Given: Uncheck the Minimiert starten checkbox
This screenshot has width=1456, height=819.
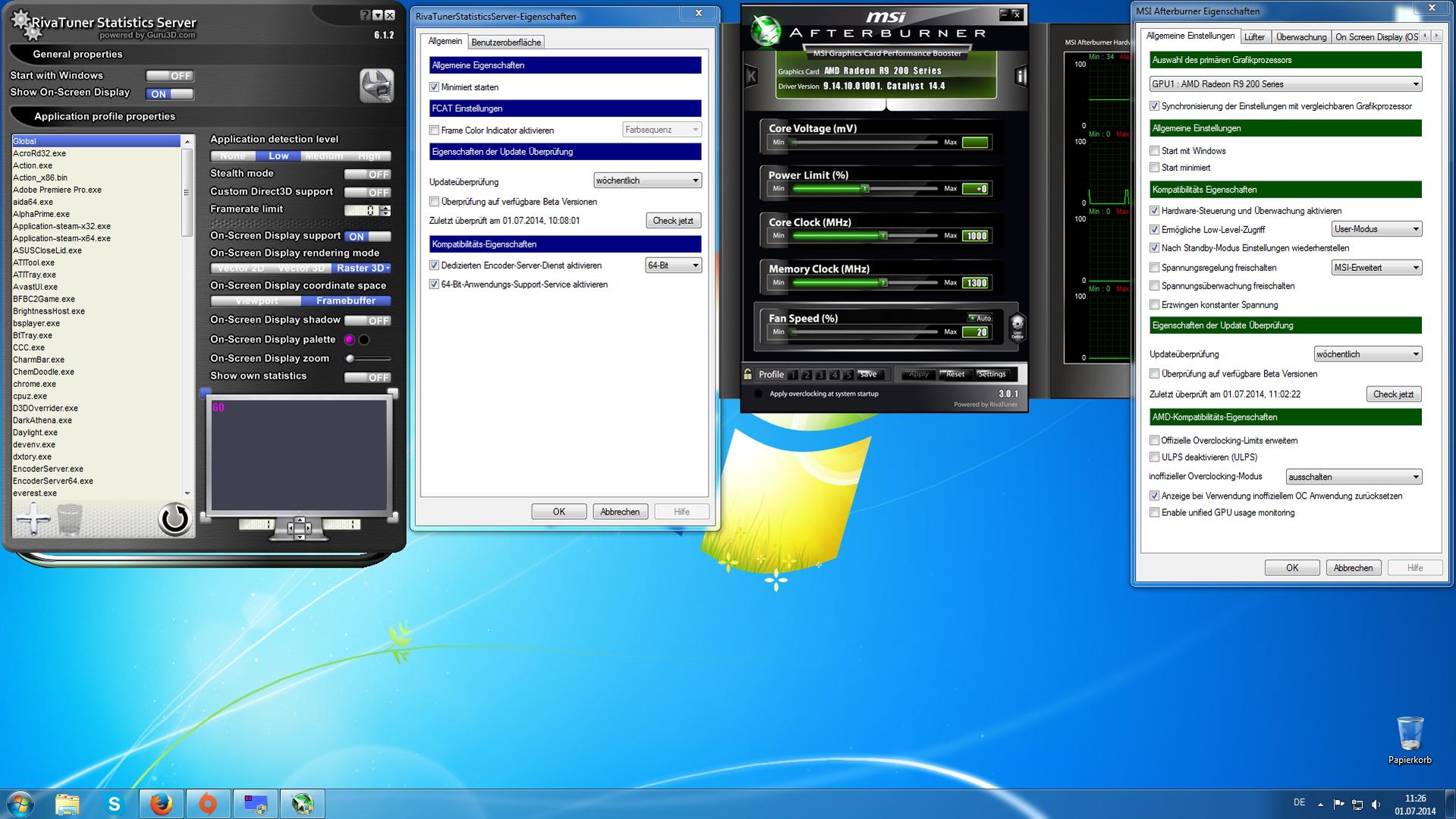Looking at the screenshot, I should pos(434,87).
